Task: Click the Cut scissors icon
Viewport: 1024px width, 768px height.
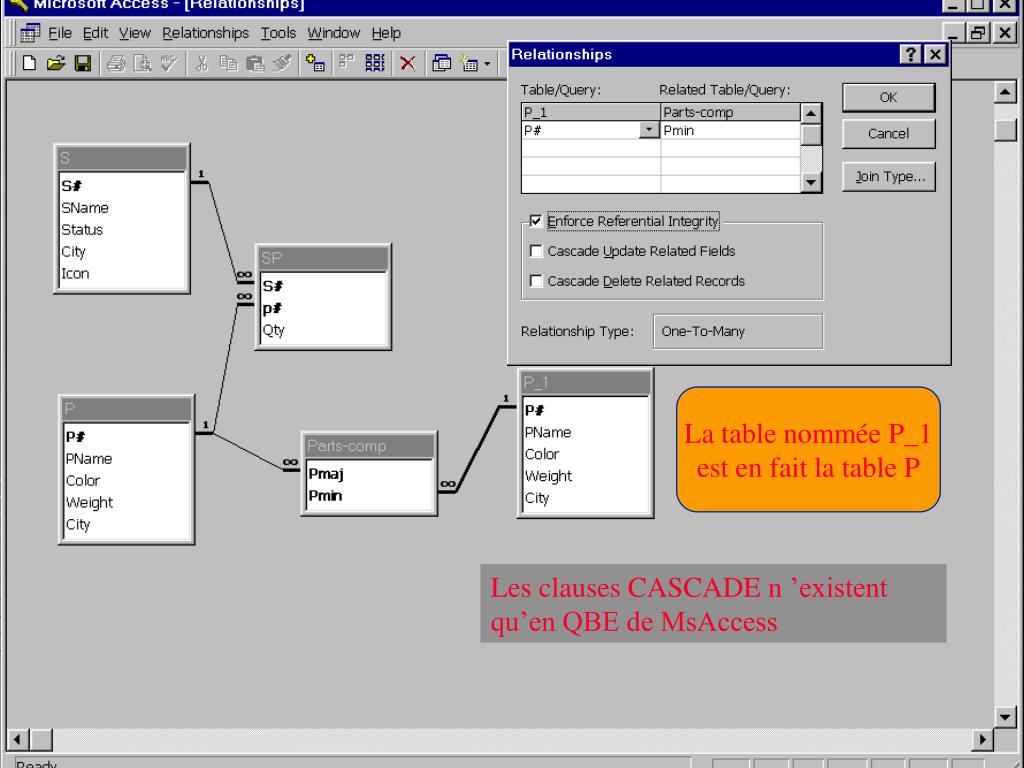Action: [x=202, y=63]
